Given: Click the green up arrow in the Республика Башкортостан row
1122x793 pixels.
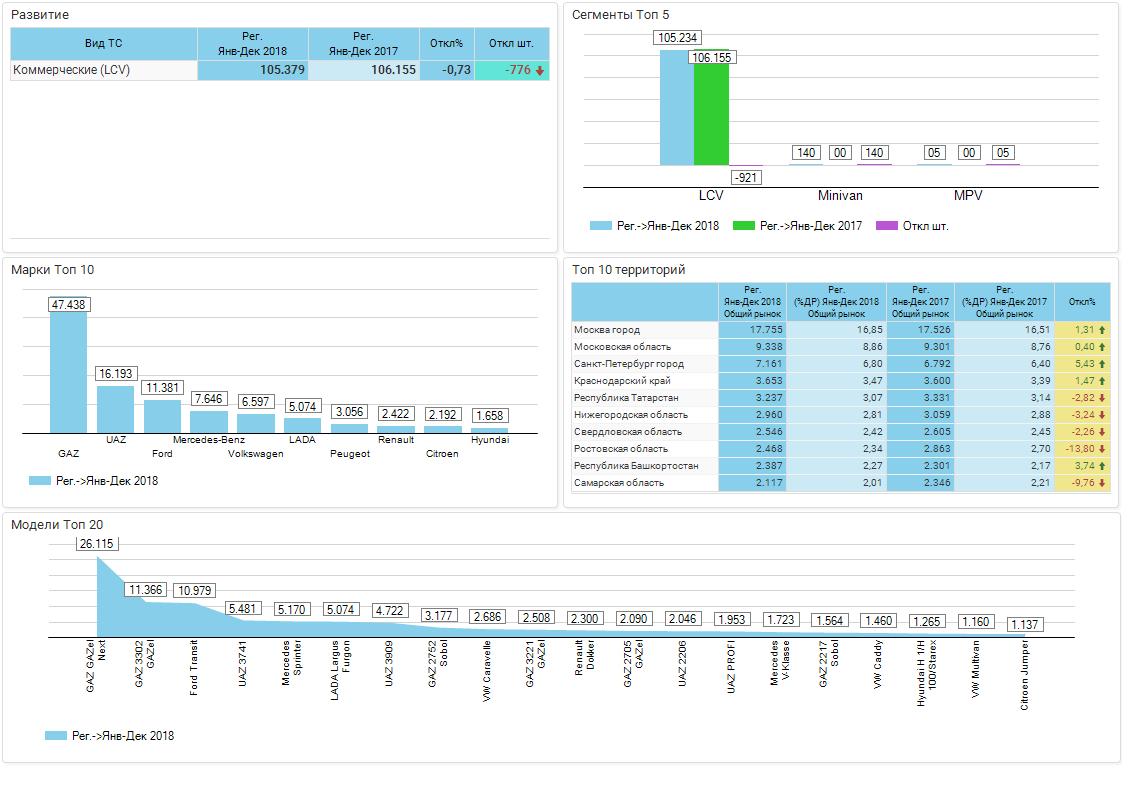Looking at the screenshot, I should [1102, 466].
